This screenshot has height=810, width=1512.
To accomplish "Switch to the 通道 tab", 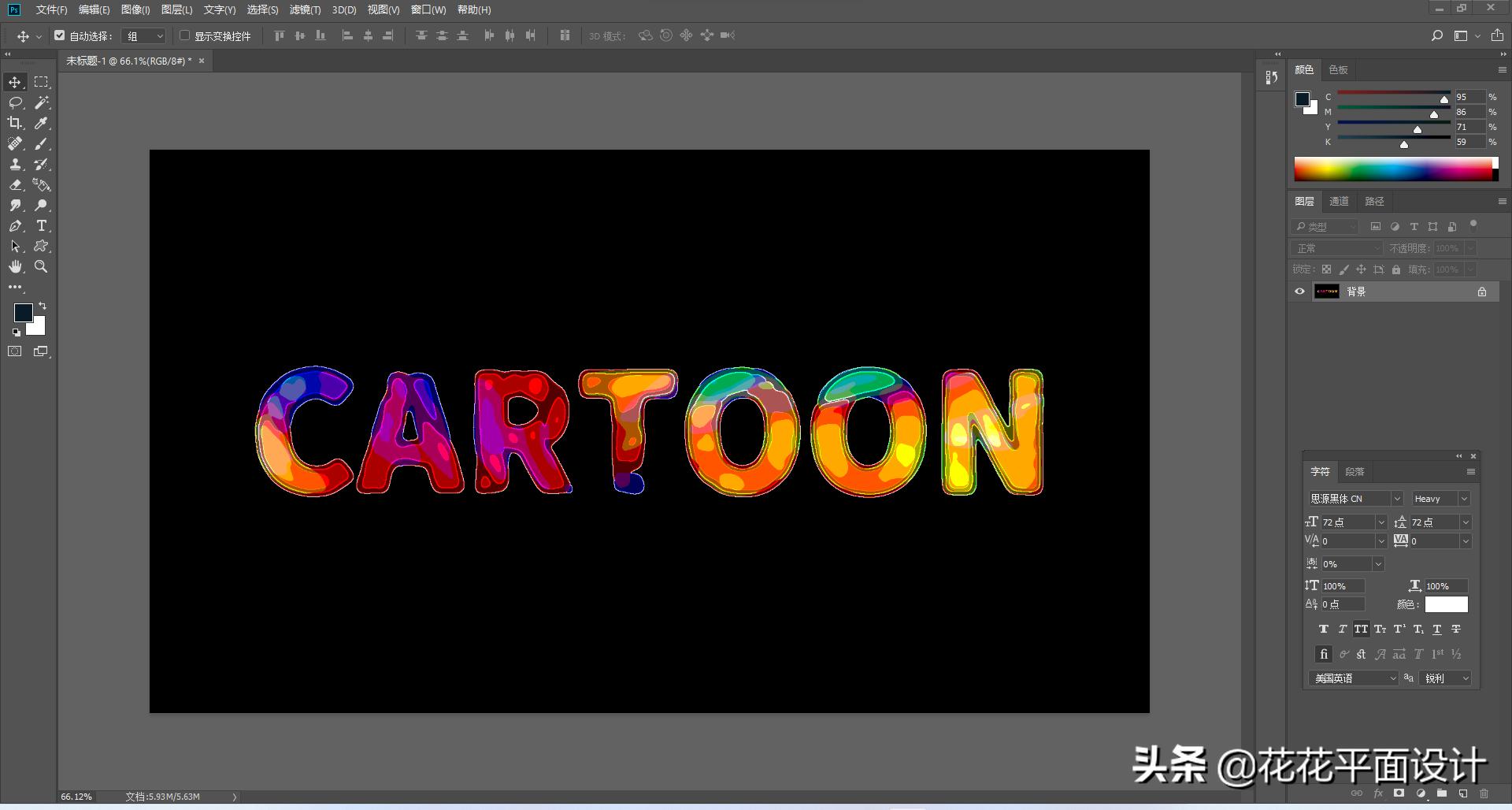I will (x=1339, y=202).
